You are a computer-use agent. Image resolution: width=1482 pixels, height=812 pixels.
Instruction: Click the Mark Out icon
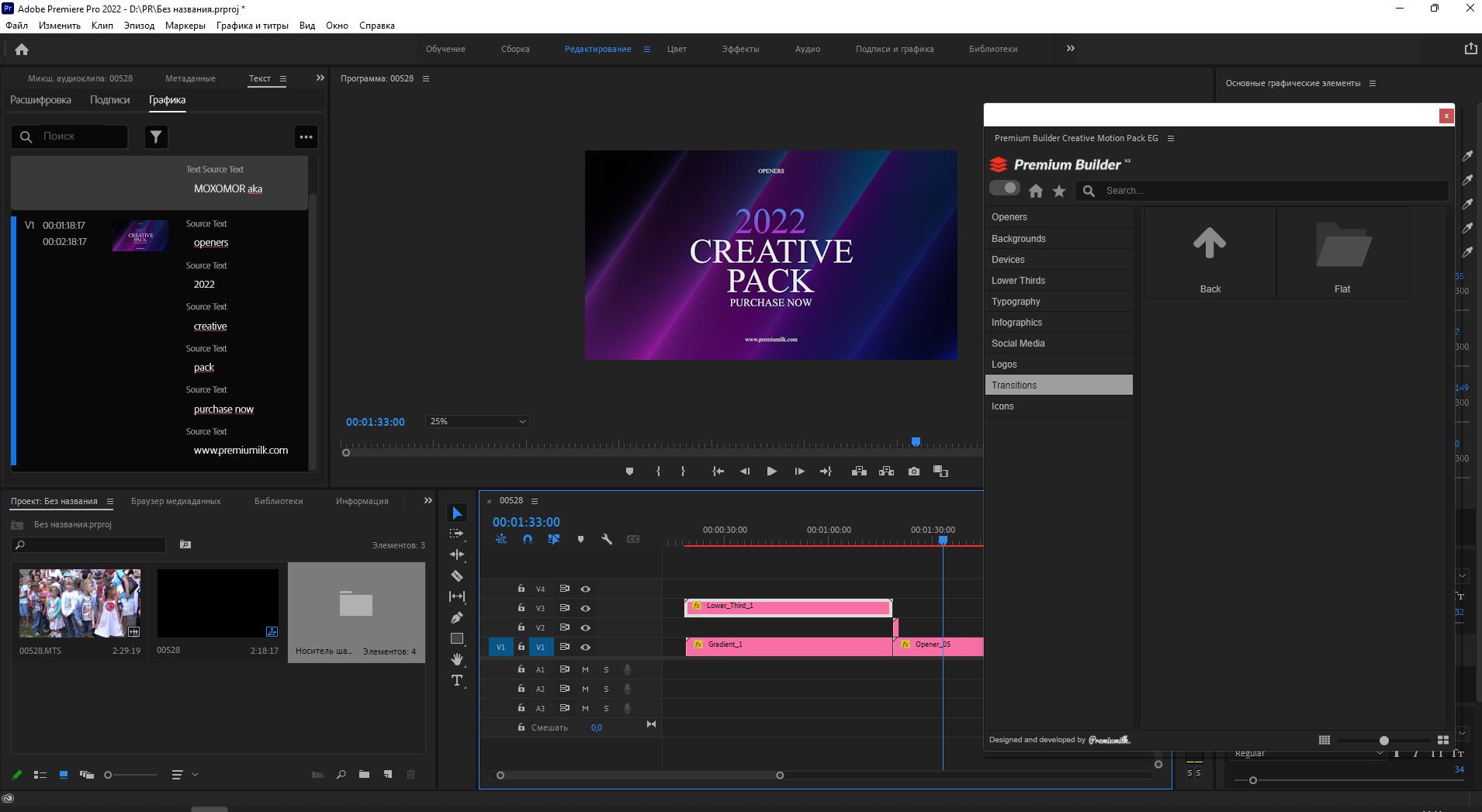point(683,471)
